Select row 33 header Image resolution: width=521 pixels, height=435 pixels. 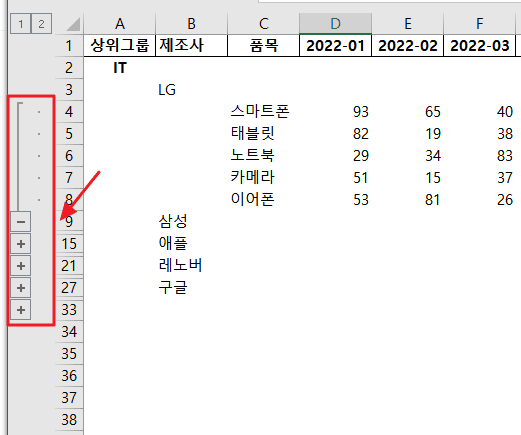pyautogui.click(x=69, y=310)
